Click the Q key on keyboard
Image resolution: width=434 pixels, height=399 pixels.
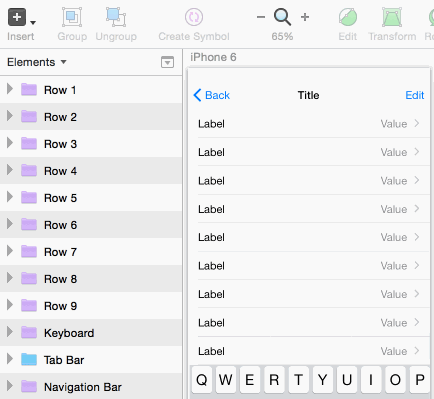(x=202, y=380)
